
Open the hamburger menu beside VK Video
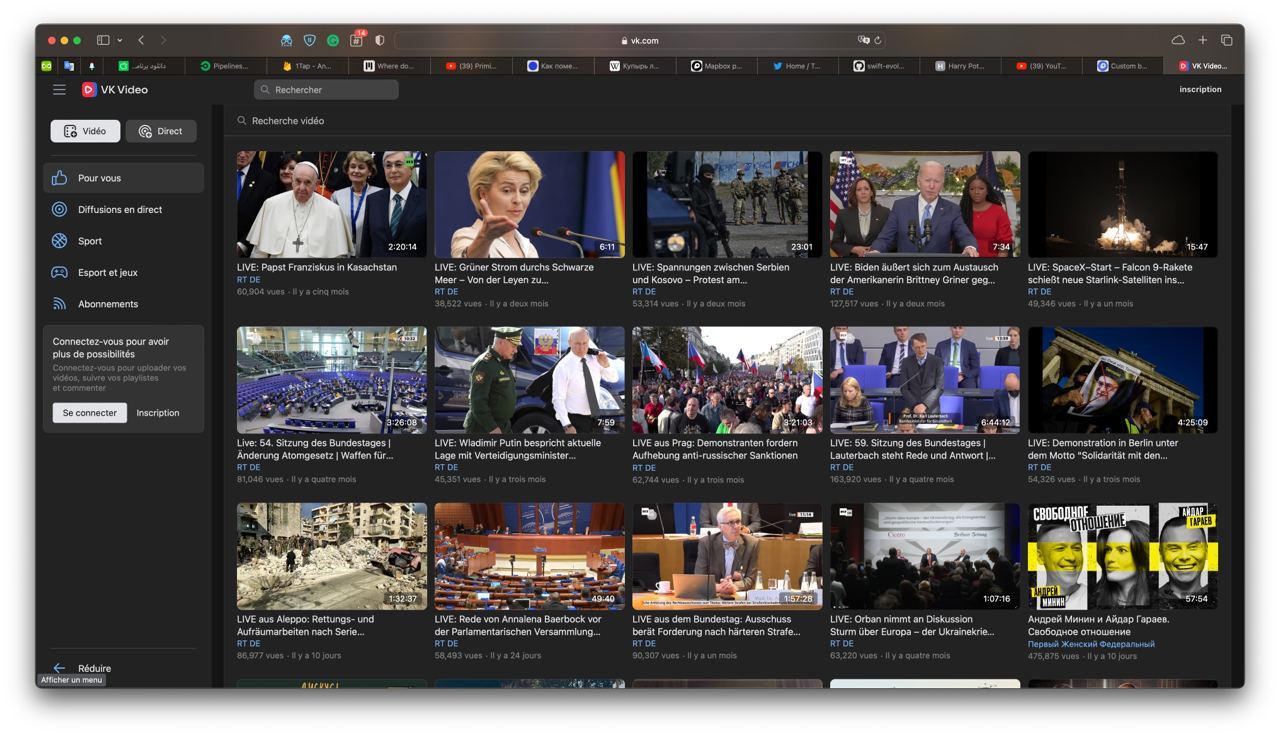(59, 89)
